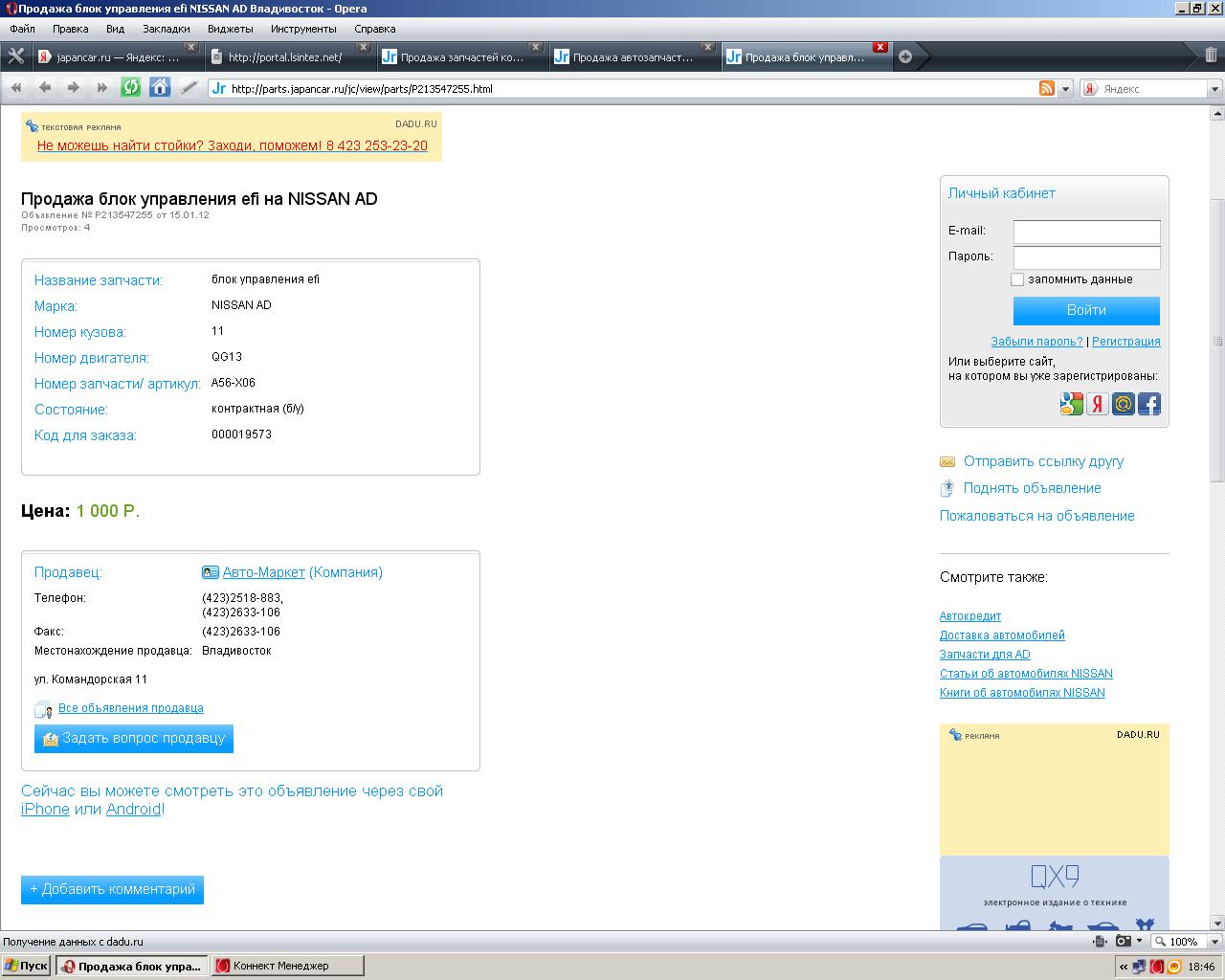Viewport: 1225px width, 980px height.
Task: Click the Reload page toolbar icon
Action: click(131, 88)
